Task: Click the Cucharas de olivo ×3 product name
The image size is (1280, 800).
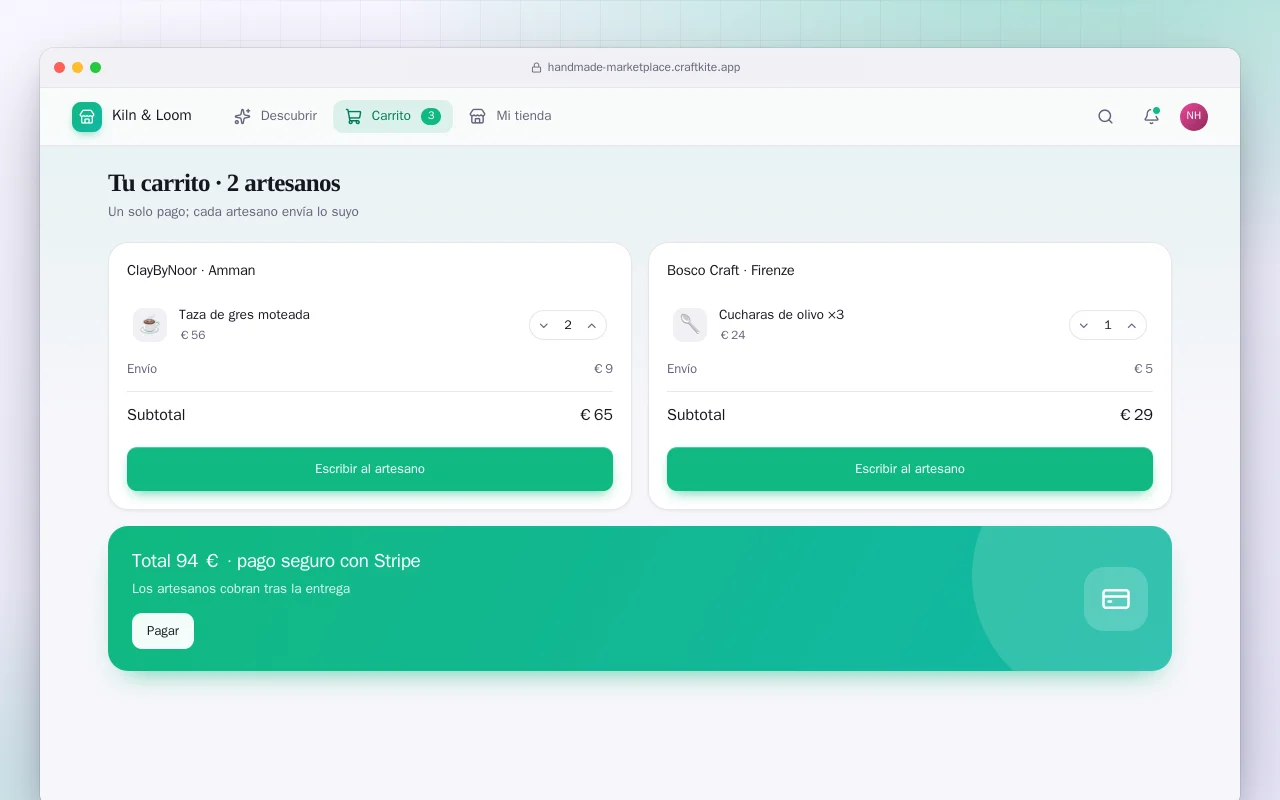Action: tap(781, 314)
